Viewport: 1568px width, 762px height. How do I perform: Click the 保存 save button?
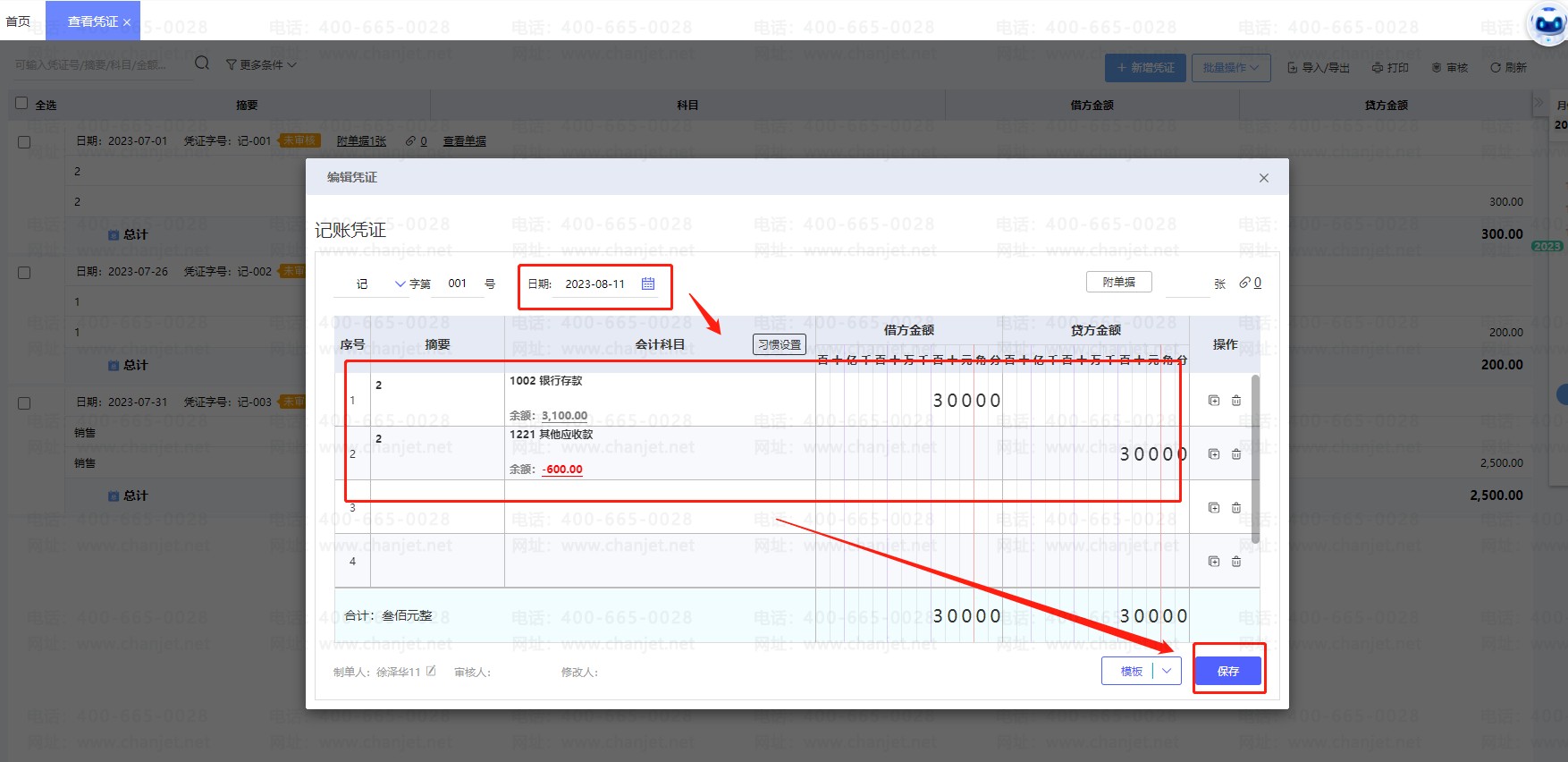1227,671
